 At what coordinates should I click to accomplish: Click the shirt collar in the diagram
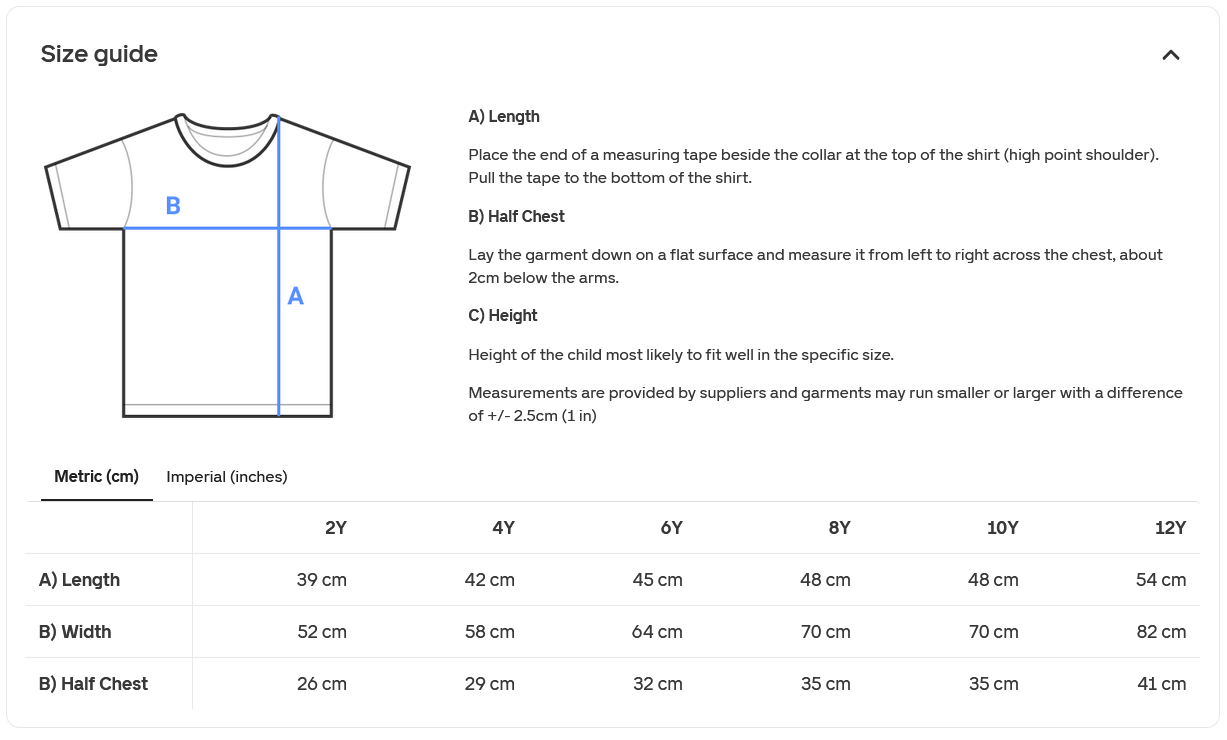227,140
